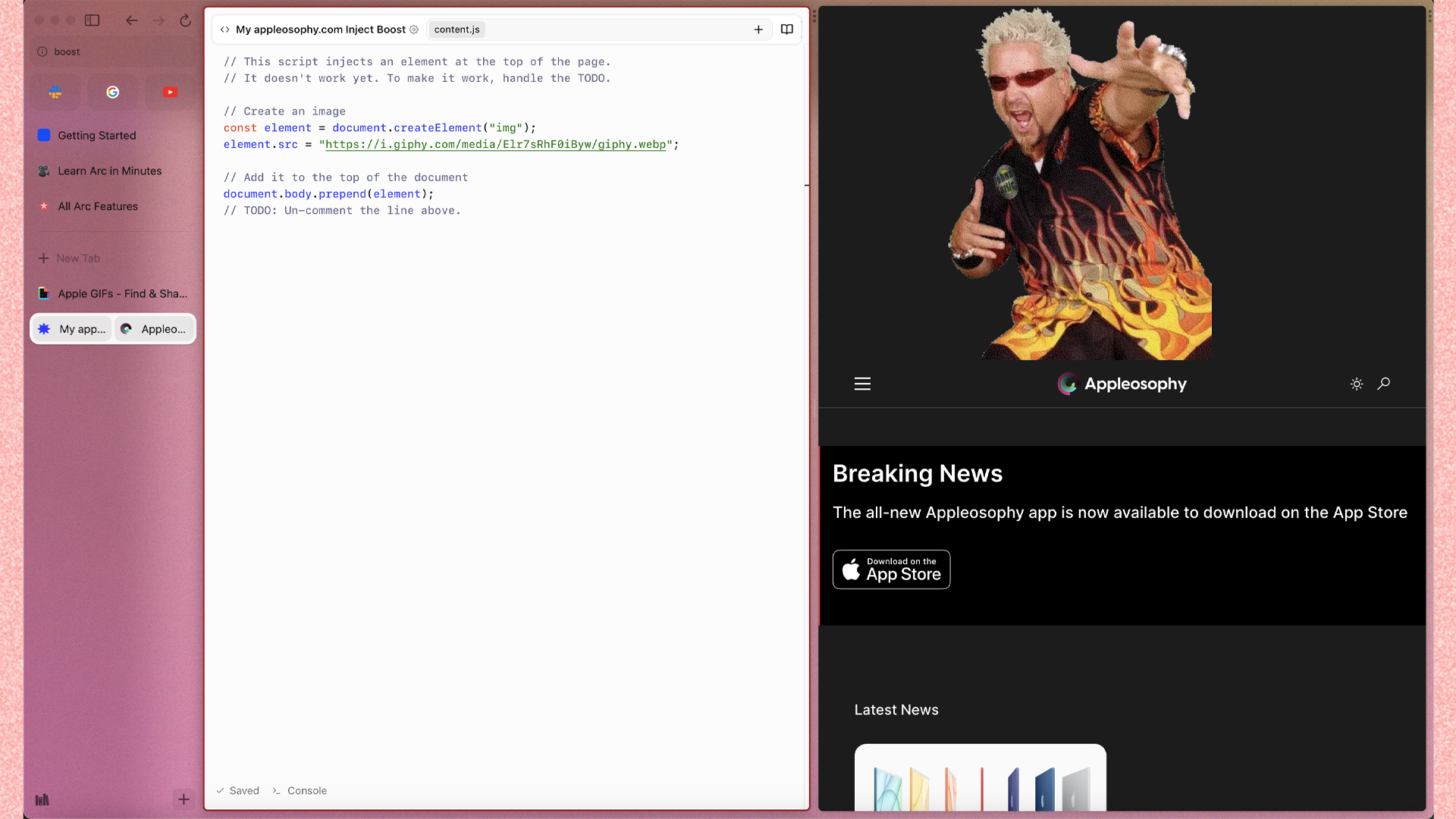Click the TODO comment line
Screen dimensions: 1456x819
click(342, 211)
